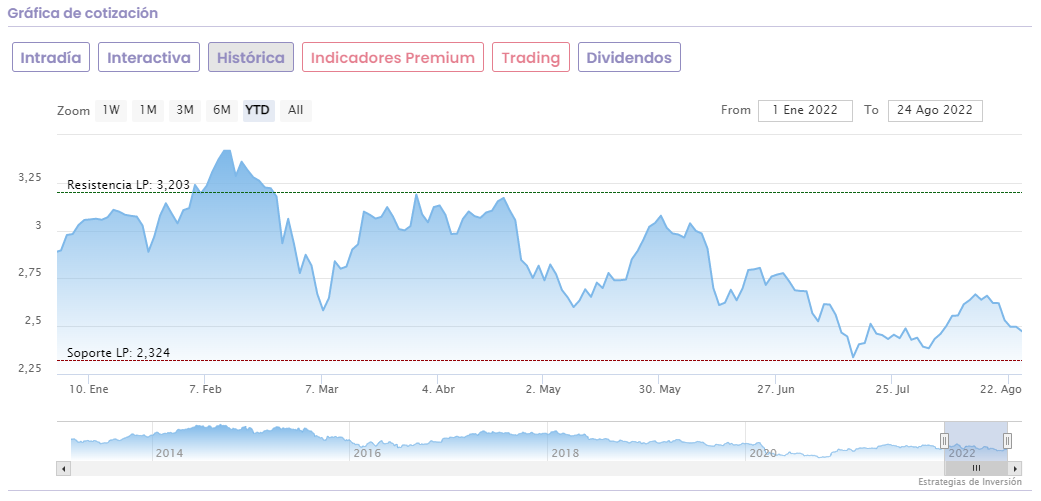The image size is (1041, 501).
Task: Open the Dividendos tab
Action: 629,57
